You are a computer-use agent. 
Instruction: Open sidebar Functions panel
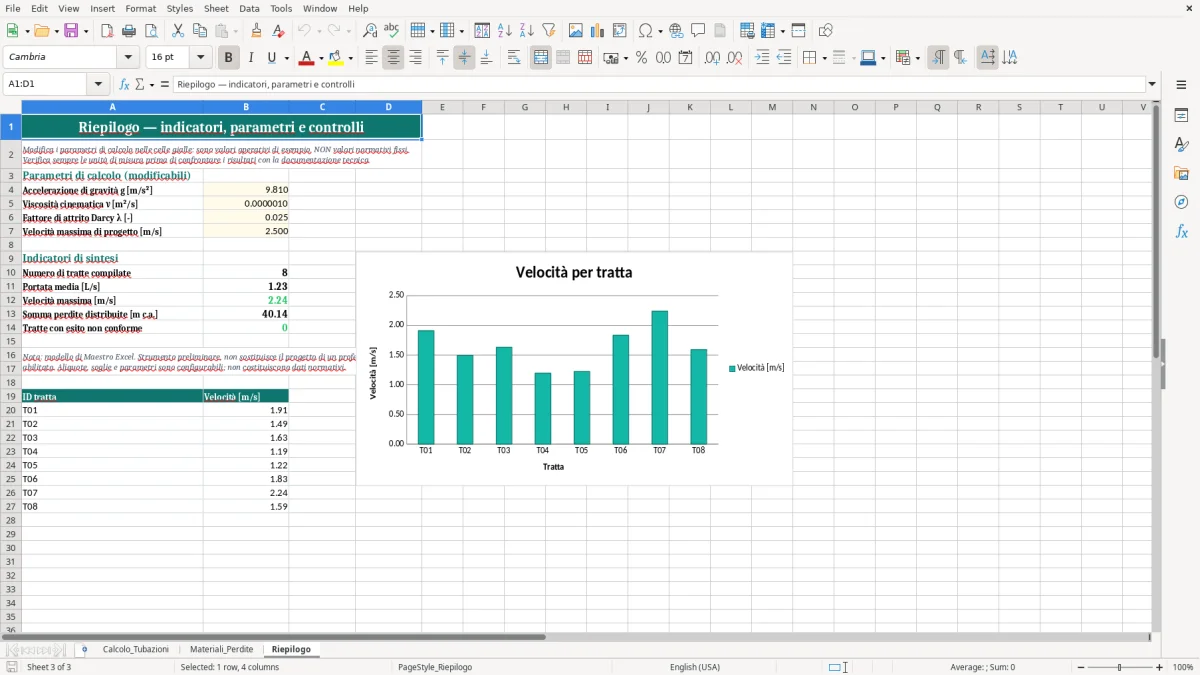click(1181, 232)
